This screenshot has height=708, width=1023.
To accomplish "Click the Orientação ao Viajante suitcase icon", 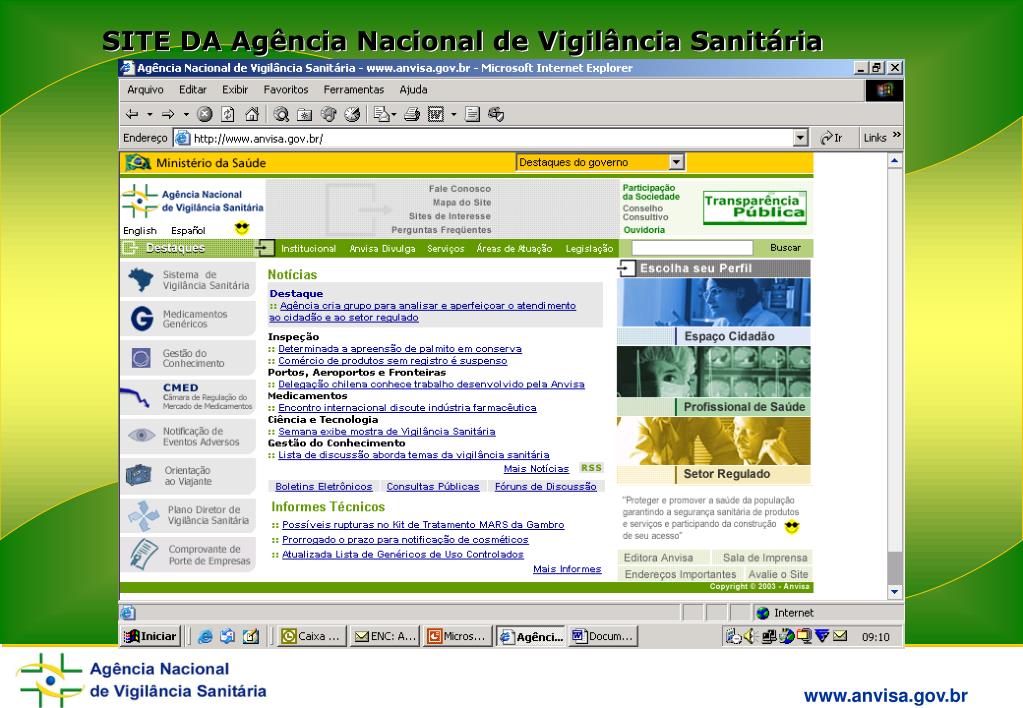I will click(x=138, y=474).
